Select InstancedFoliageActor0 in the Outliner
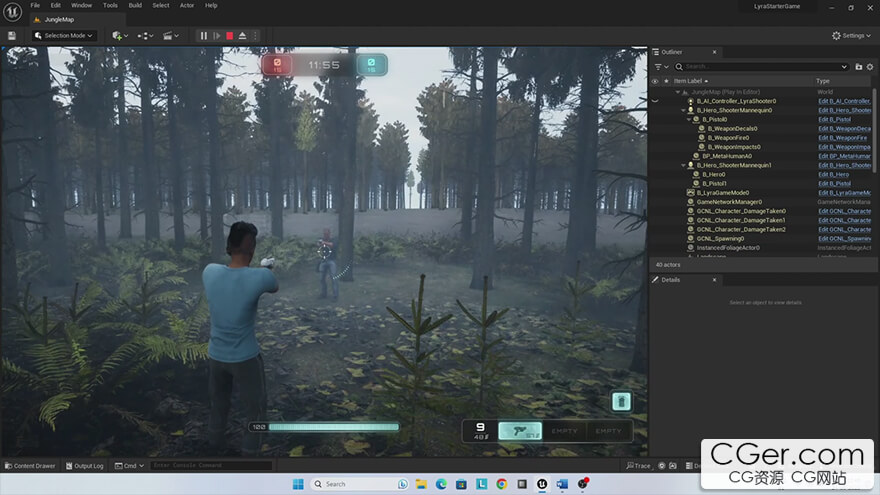 (x=728, y=248)
